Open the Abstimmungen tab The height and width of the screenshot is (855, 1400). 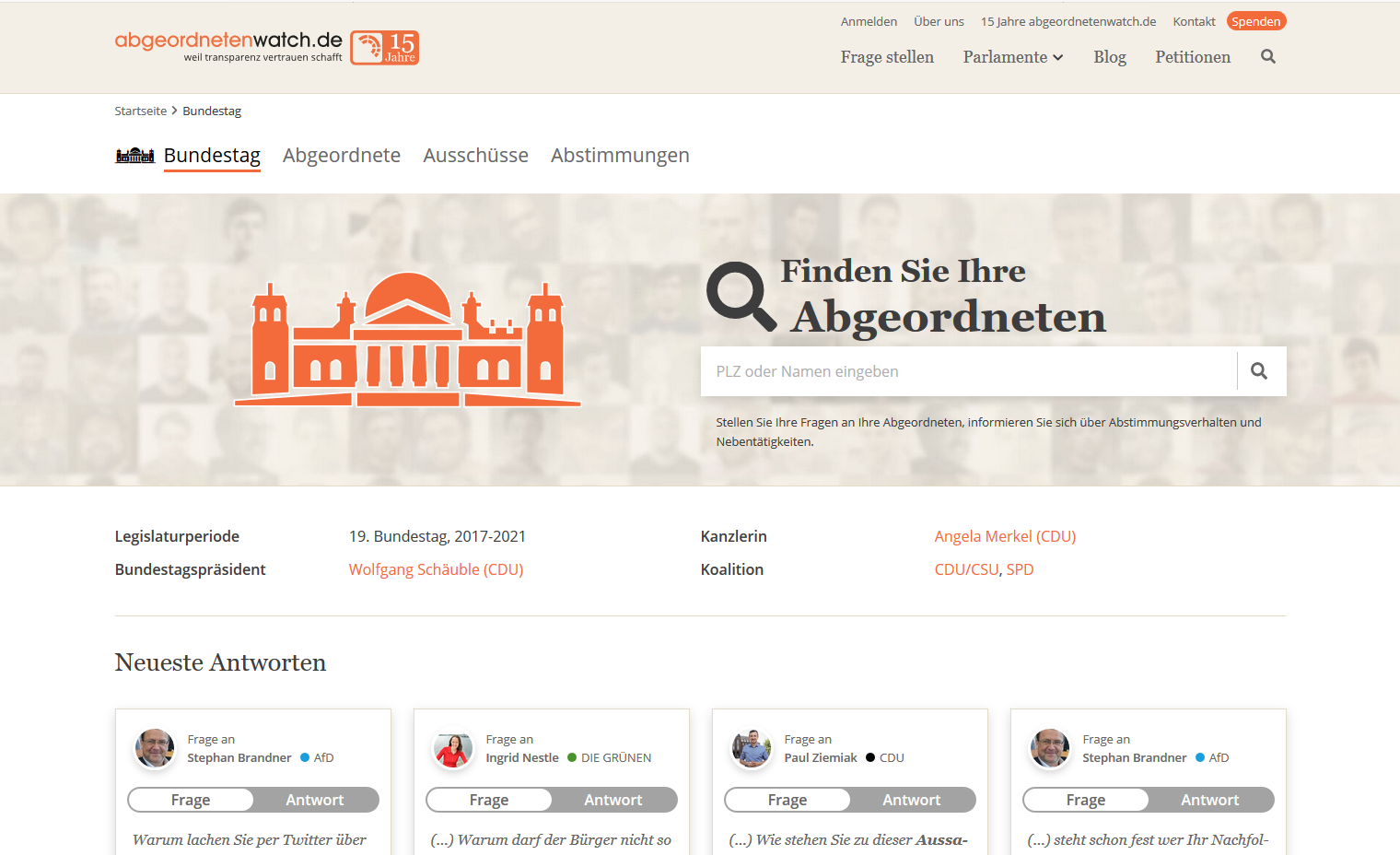point(620,155)
